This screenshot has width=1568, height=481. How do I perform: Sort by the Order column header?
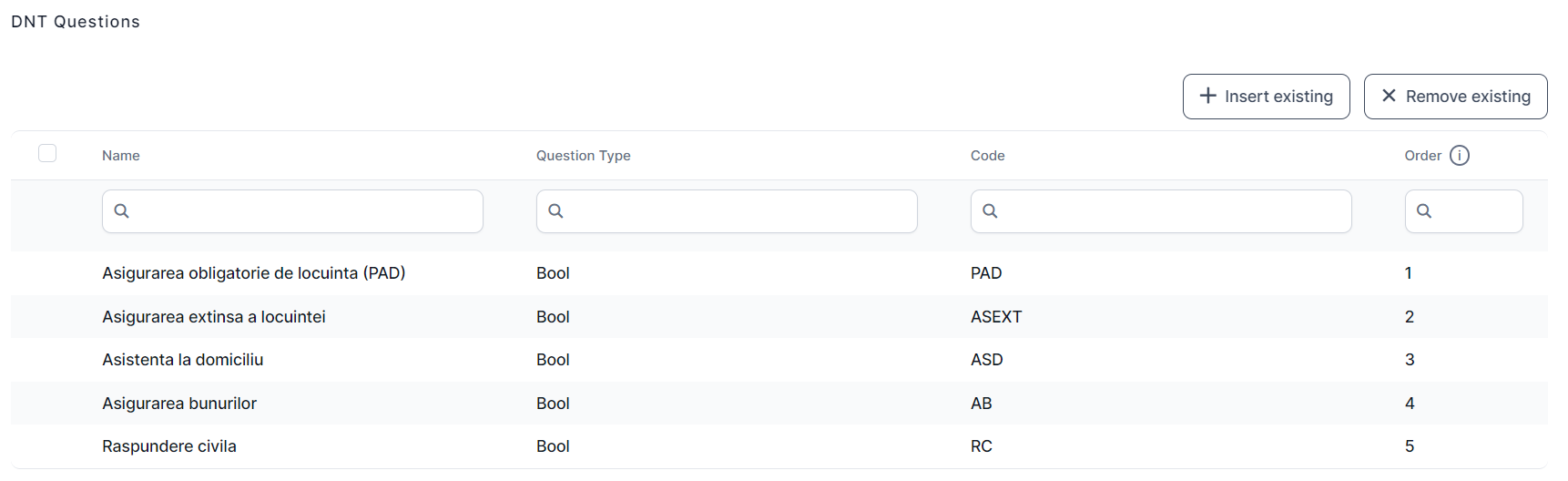coord(1422,156)
